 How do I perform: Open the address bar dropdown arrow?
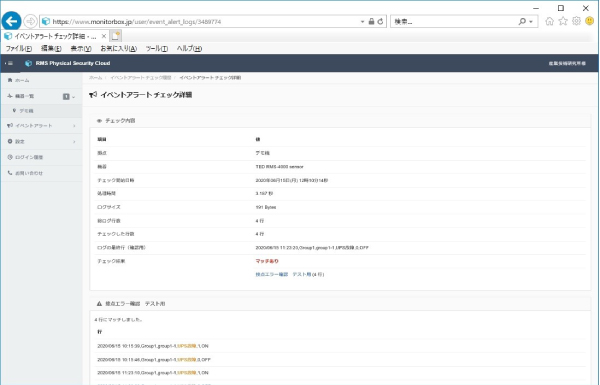362,22
